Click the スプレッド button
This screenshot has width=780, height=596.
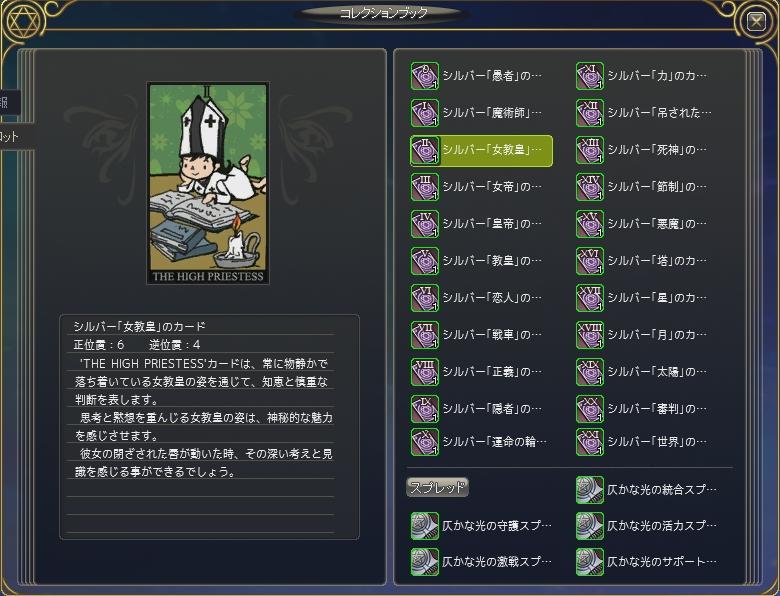437,487
